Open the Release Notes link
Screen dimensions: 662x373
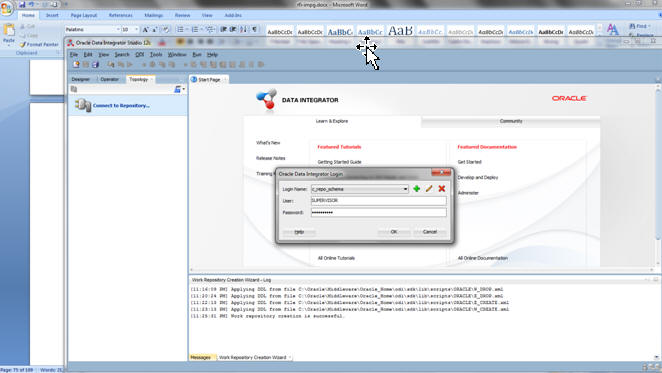pos(271,158)
